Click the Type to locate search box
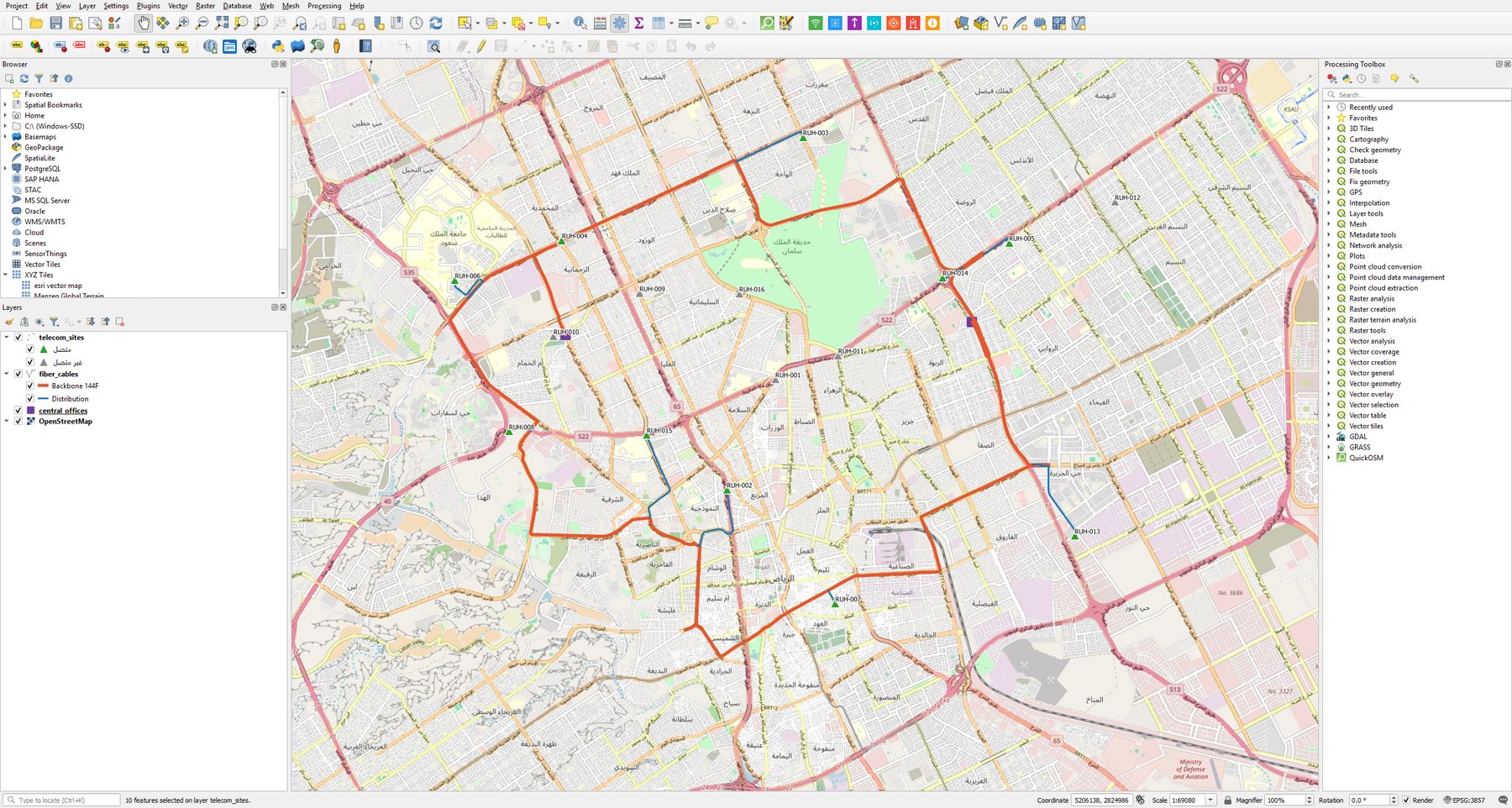1512x808 pixels. [x=61, y=800]
